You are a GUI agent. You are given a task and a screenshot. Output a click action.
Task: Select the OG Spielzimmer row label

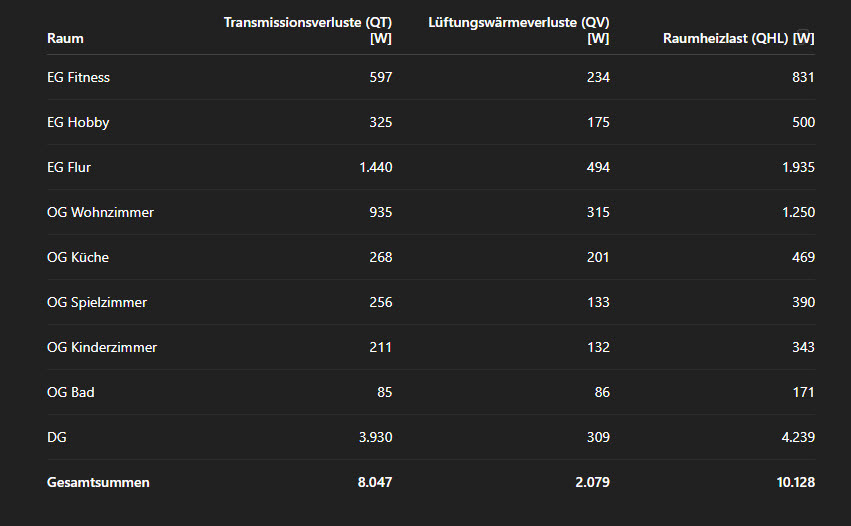coord(97,302)
